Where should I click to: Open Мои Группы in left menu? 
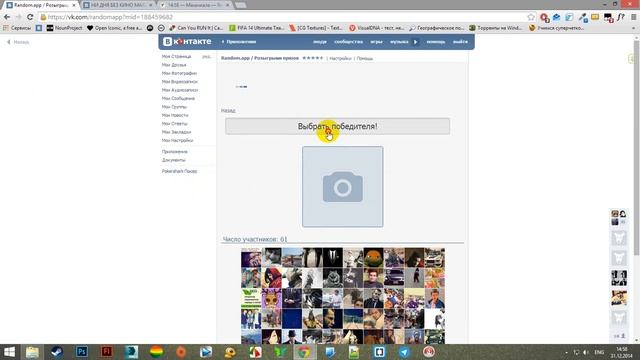pyautogui.click(x=174, y=107)
